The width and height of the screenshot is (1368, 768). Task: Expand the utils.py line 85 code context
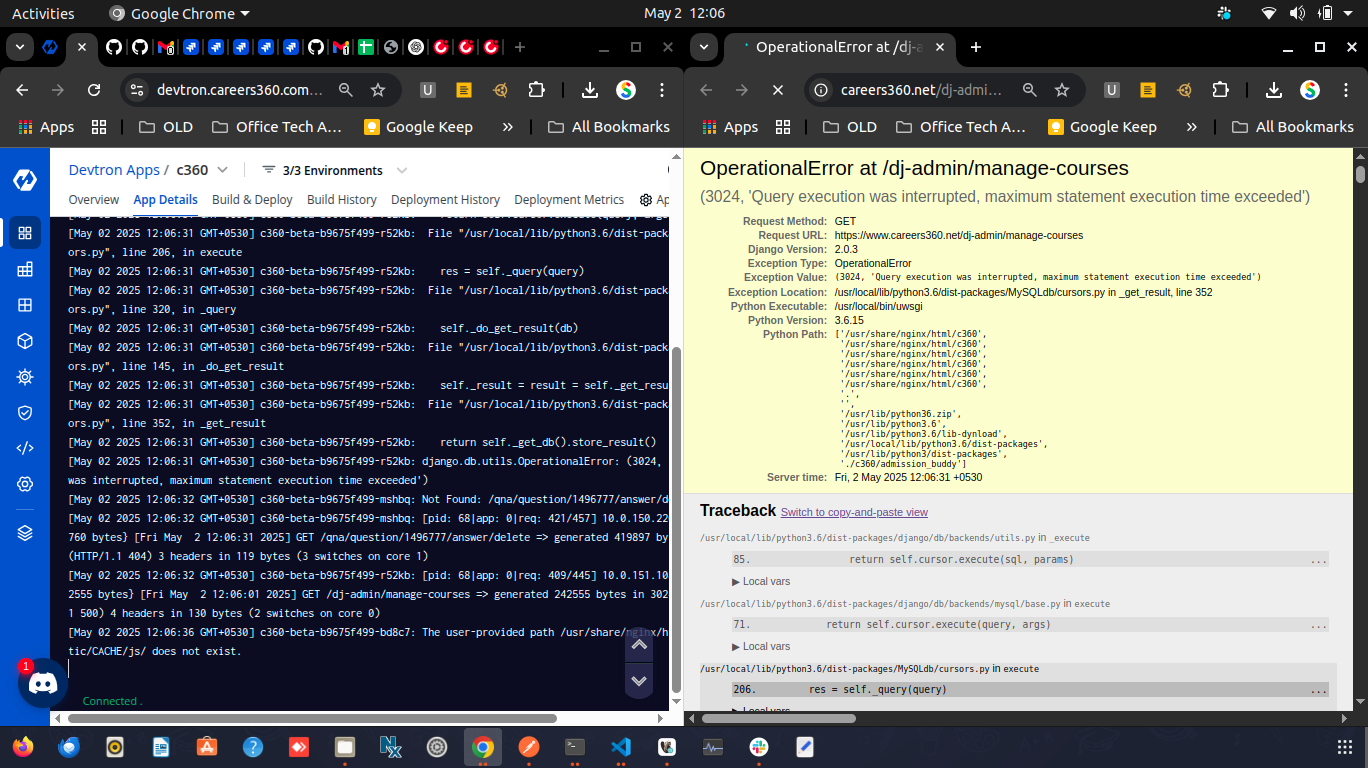tap(1030, 559)
